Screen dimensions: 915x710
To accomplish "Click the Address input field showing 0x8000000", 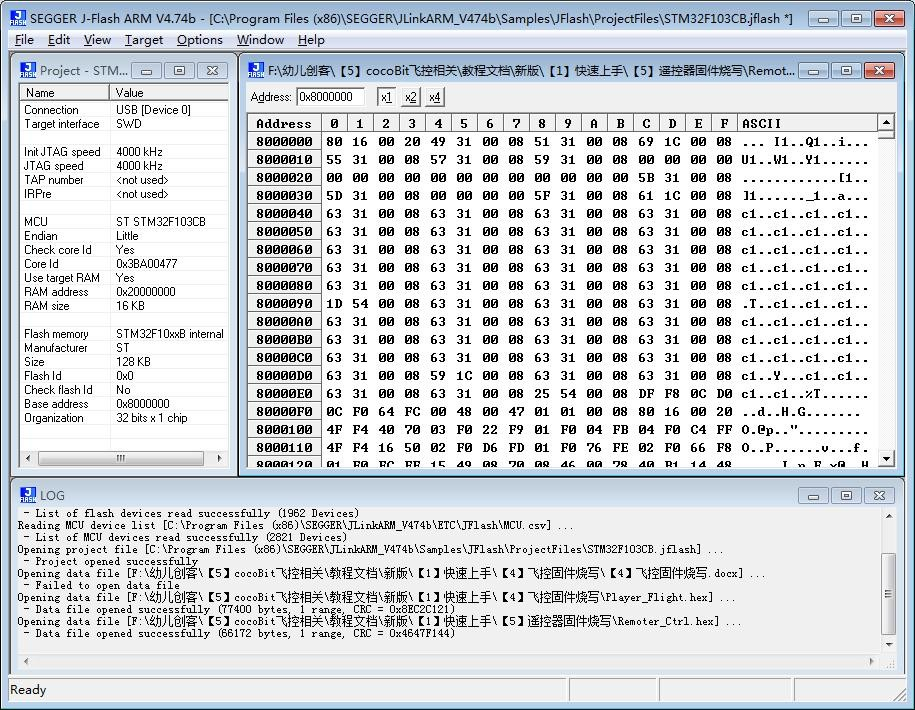I will [x=330, y=97].
